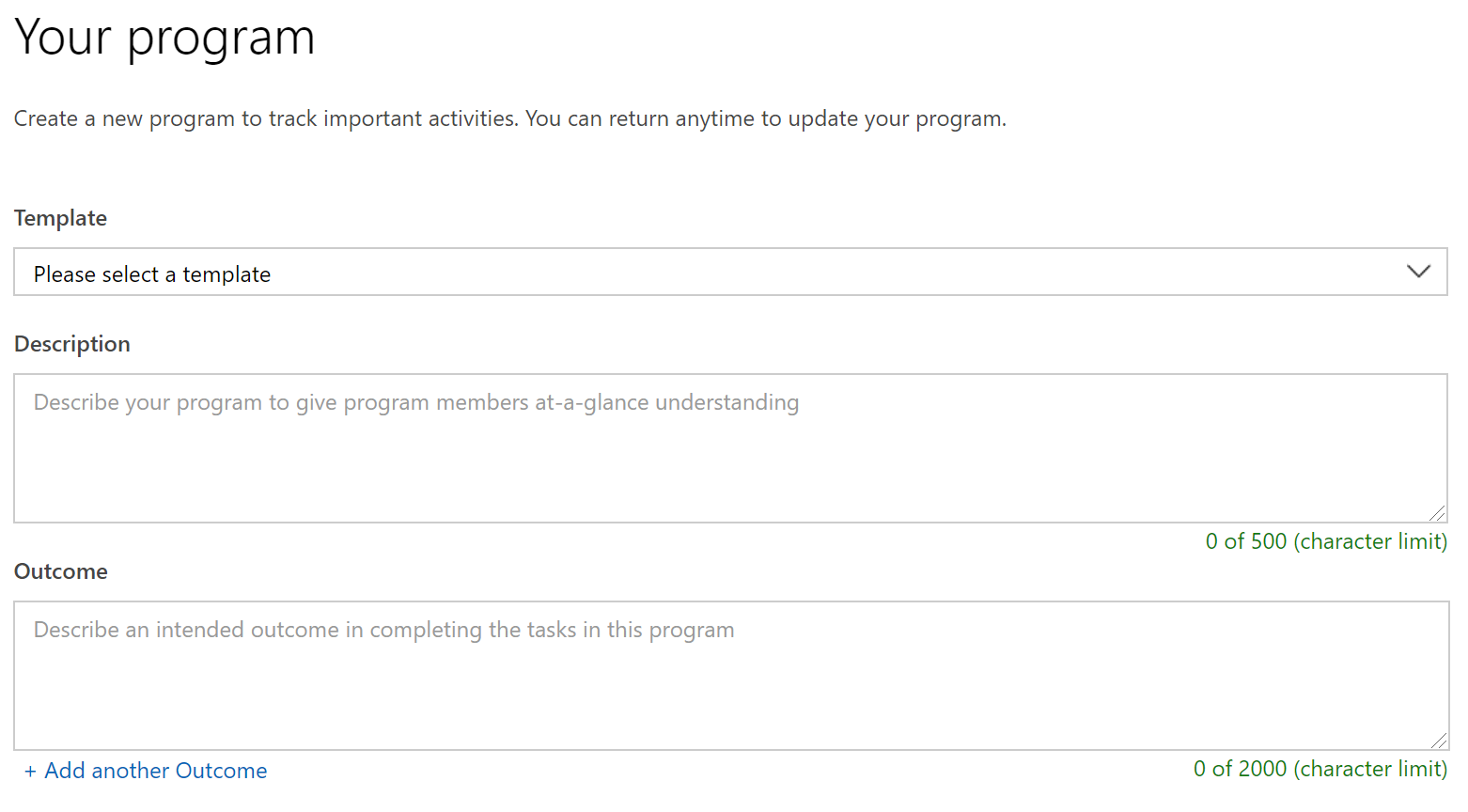This screenshot has height=812, width=1468.
Task: Click the 'Your program' page heading
Action: pyautogui.click(x=164, y=38)
